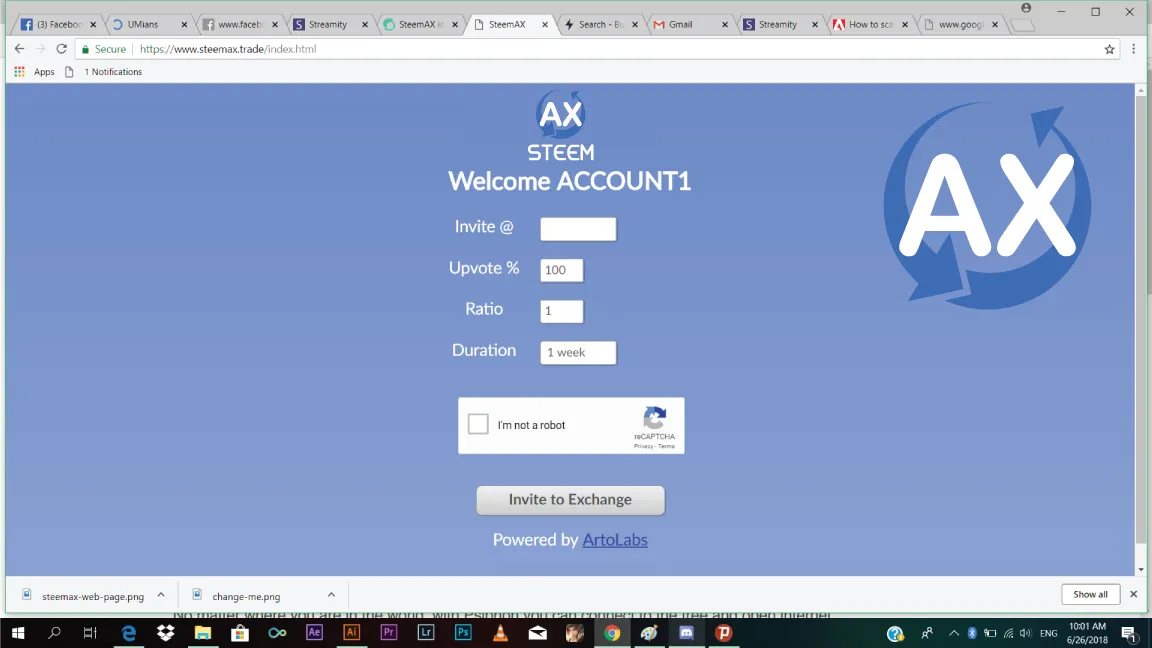Click the Upvote % field
The height and width of the screenshot is (648, 1152).
point(562,270)
